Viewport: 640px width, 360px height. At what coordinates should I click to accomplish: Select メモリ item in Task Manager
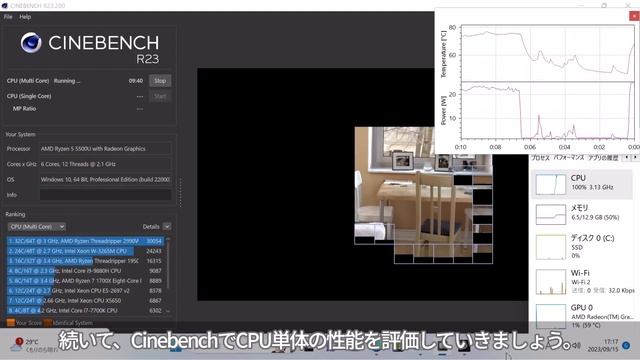582,213
